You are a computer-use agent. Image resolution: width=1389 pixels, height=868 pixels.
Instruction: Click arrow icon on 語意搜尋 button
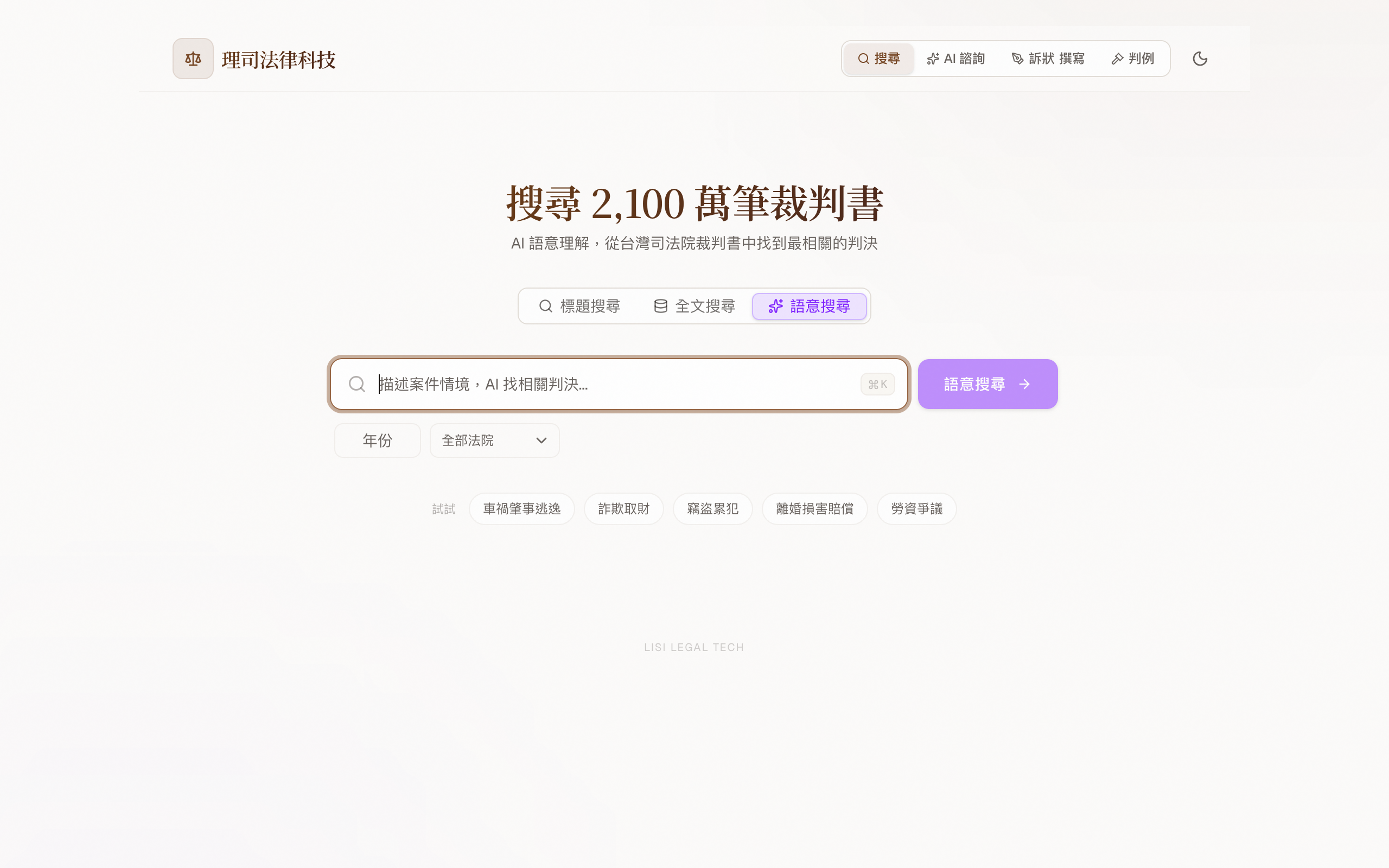[x=1024, y=384]
